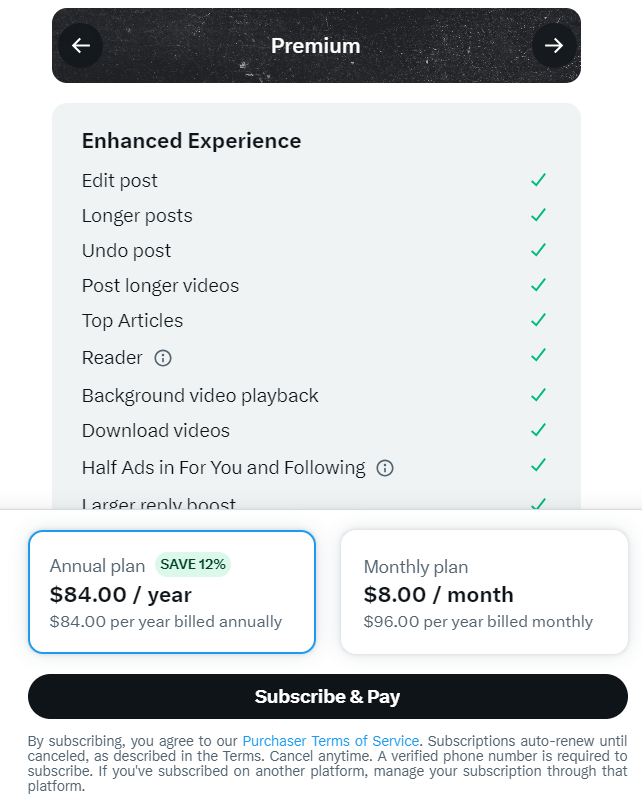642x805 pixels.
Task: Click the left arrow to previous tier
Action: coord(81,46)
